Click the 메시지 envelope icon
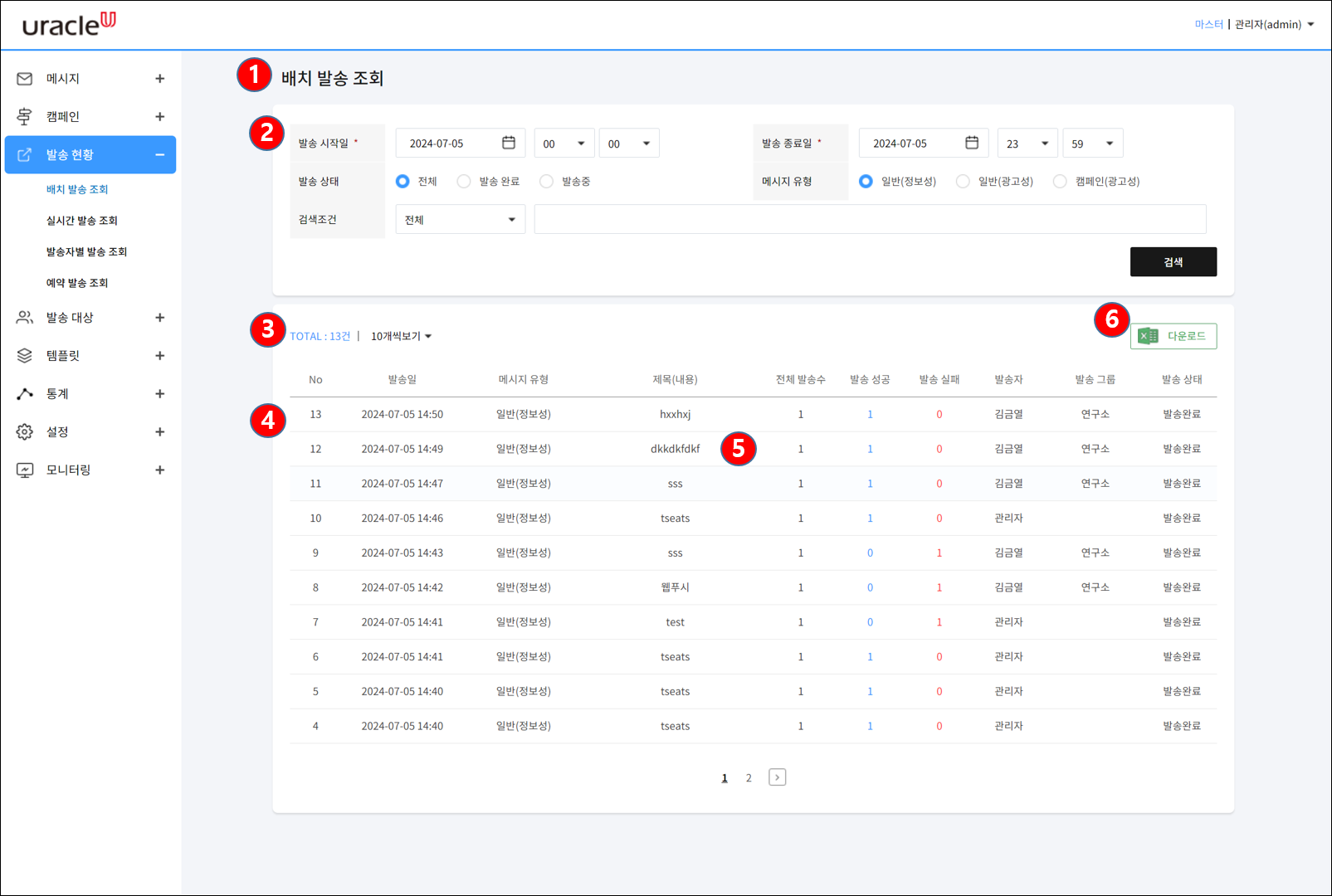Viewport: 1332px width, 896px height. pyautogui.click(x=25, y=79)
